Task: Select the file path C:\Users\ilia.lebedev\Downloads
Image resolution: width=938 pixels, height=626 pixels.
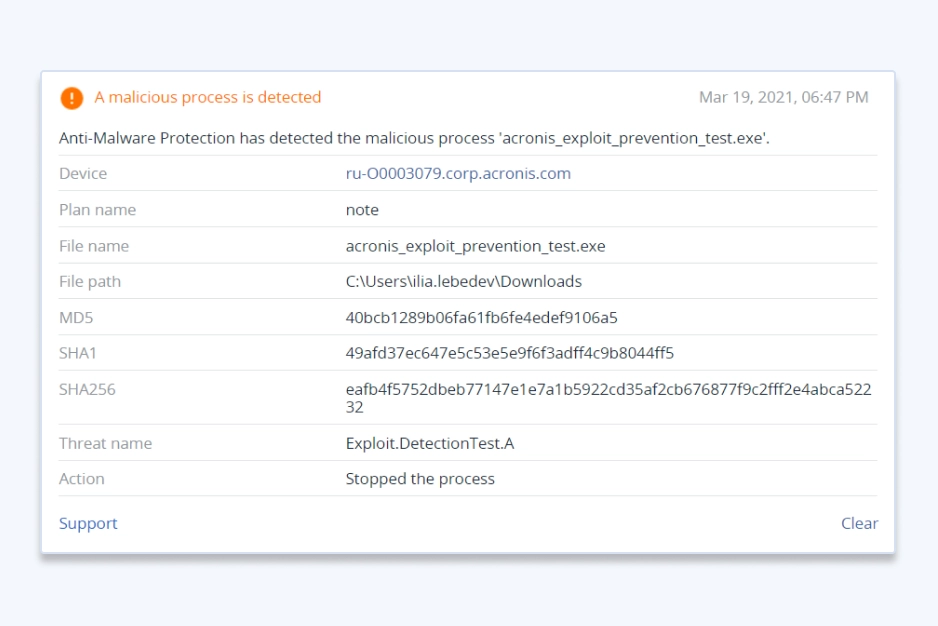Action: 464,281
